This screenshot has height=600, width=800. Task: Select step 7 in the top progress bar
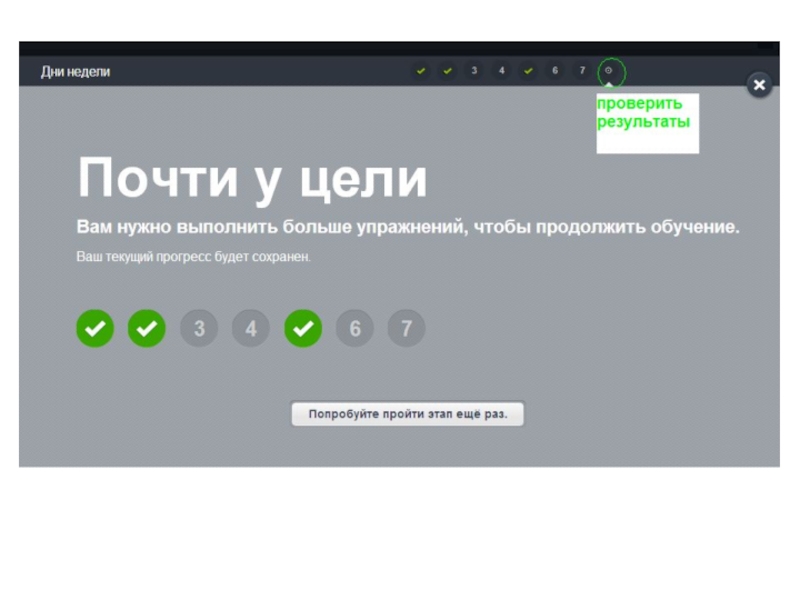coord(582,71)
